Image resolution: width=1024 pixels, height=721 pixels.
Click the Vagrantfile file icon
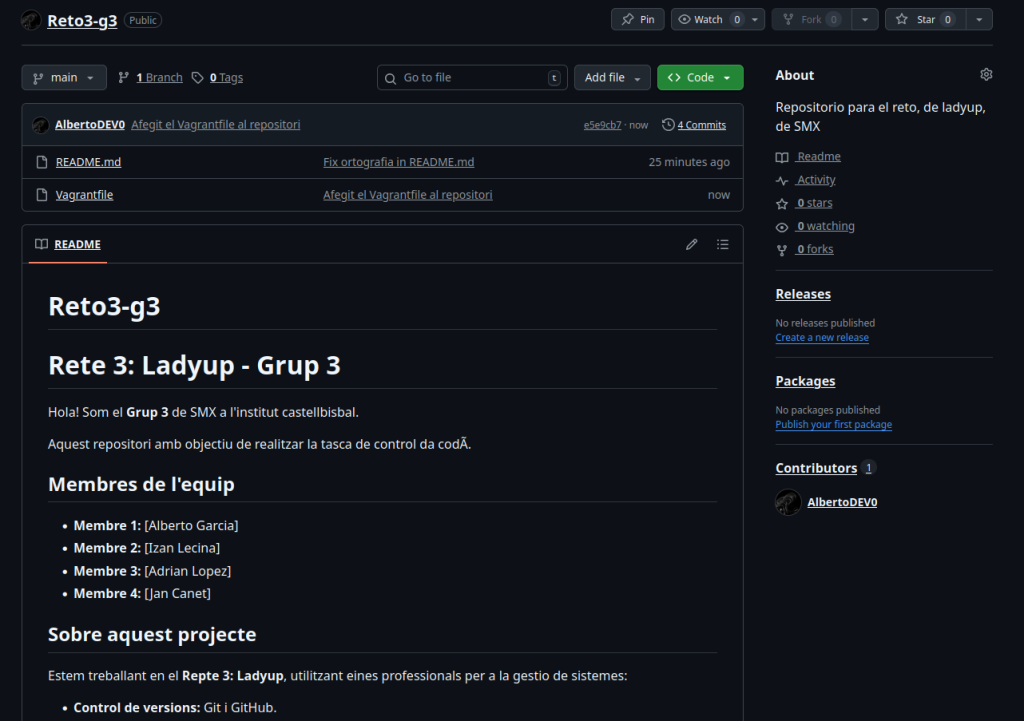[41, 195]
